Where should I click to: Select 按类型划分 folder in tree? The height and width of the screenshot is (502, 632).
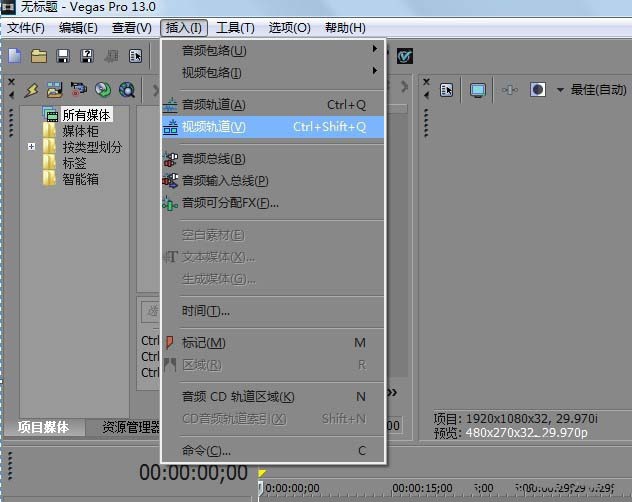92,147
